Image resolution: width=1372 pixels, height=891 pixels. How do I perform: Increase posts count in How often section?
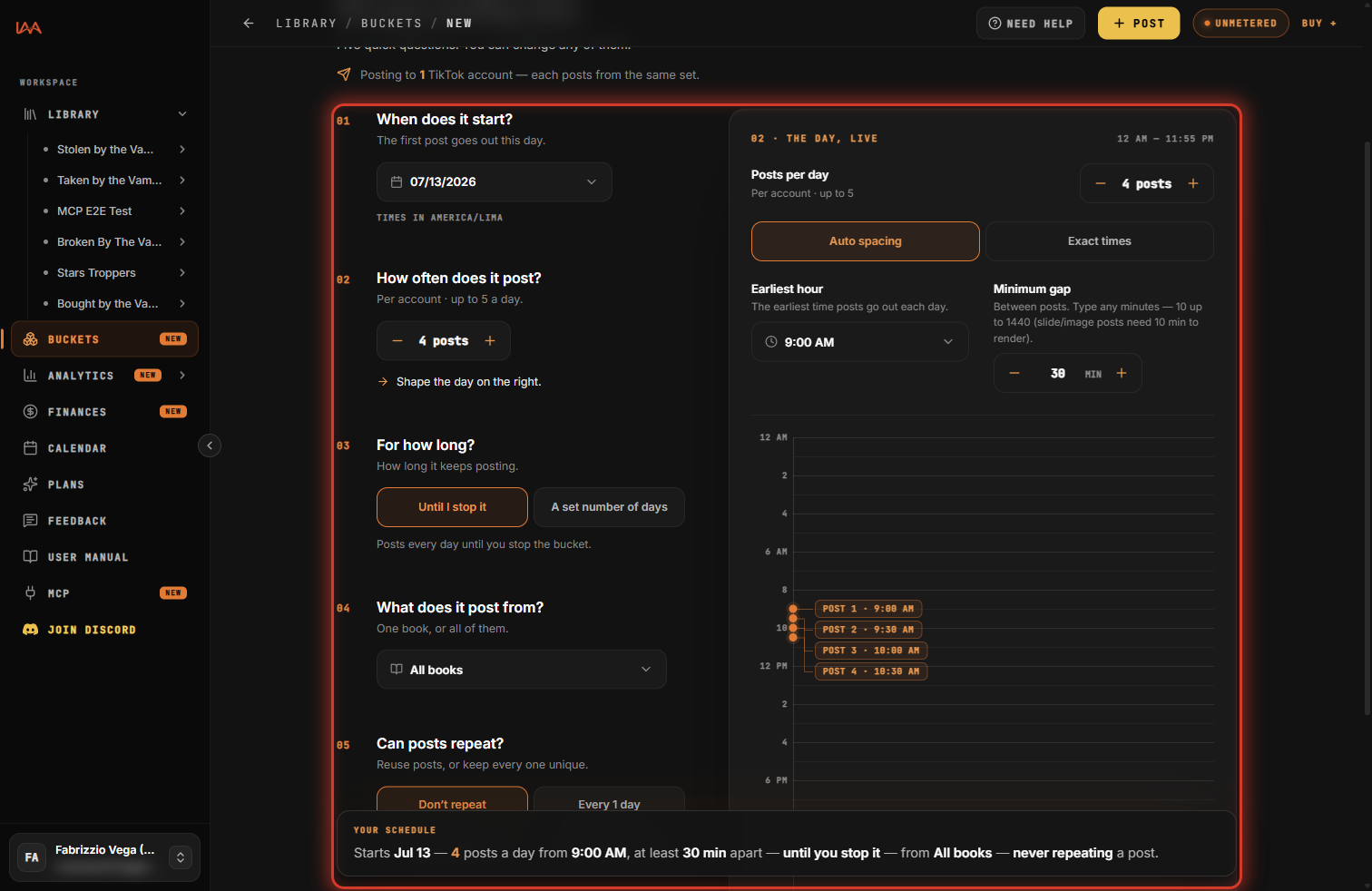[x=490, y=341]
